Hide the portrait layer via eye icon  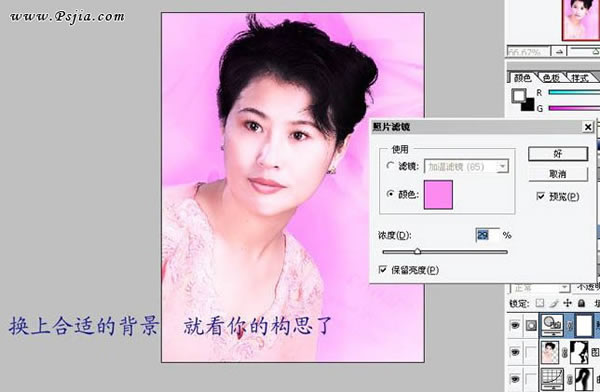515,351
